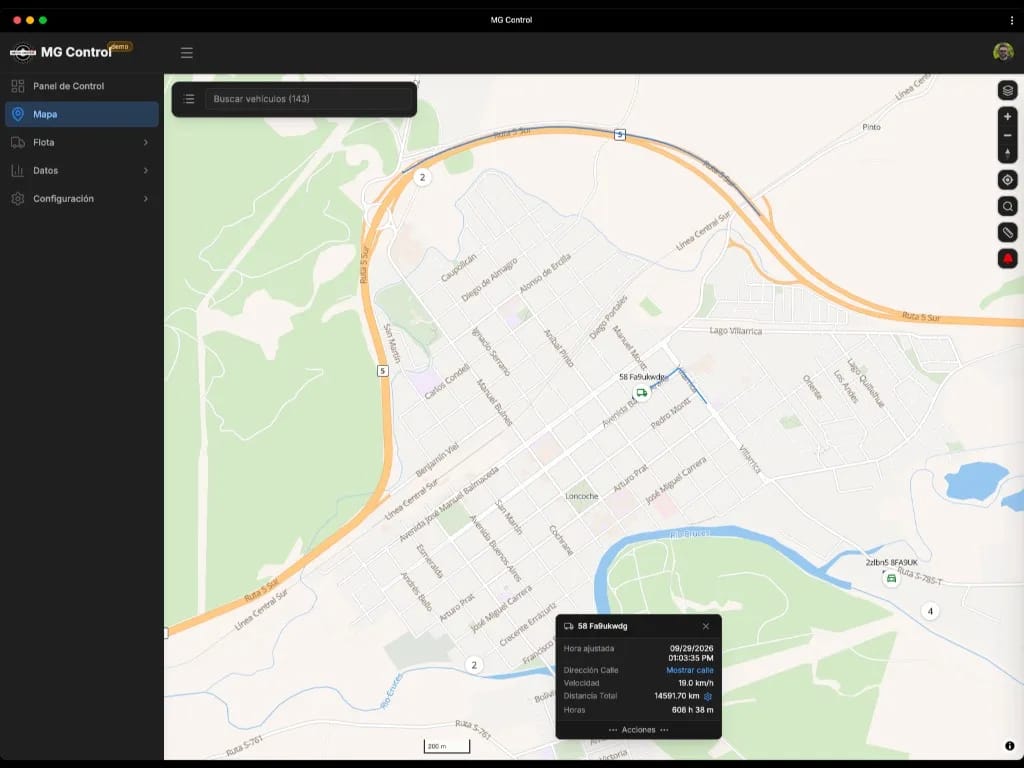Expand the Datos submenu chevron
This screenshot has width=1024, height=768.
(x=146, y=170)
